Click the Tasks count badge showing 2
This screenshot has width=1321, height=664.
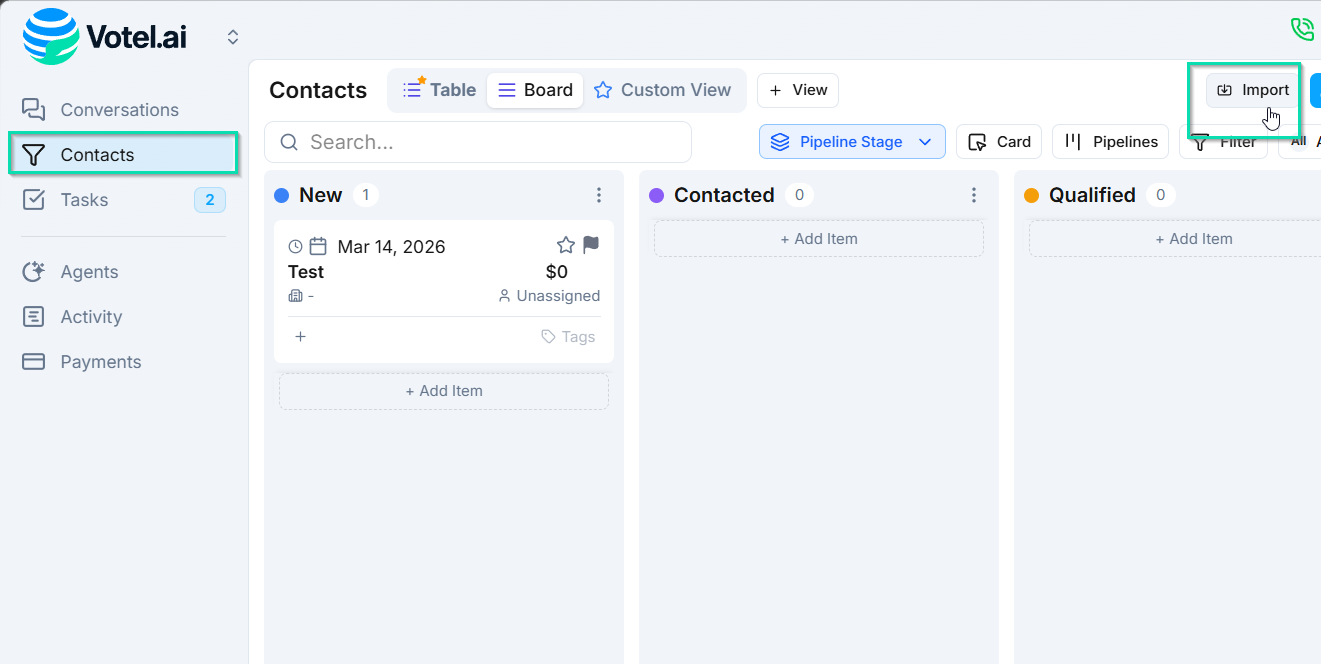tap(210, 199)
